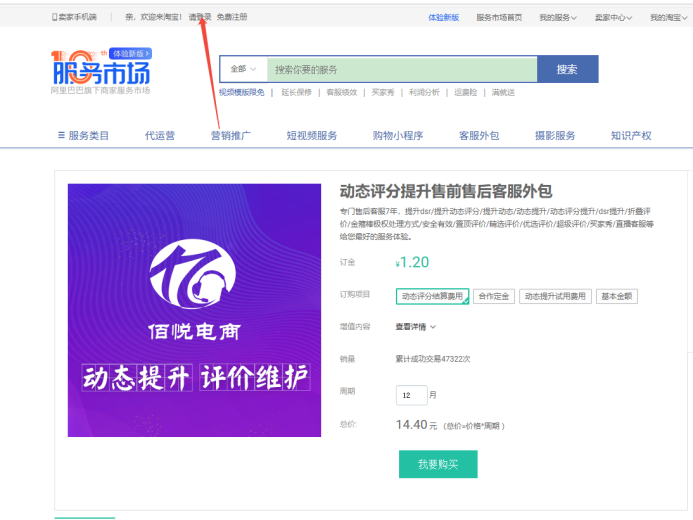Select the 摄影服务 nav tab

click(x=555, y=136)
